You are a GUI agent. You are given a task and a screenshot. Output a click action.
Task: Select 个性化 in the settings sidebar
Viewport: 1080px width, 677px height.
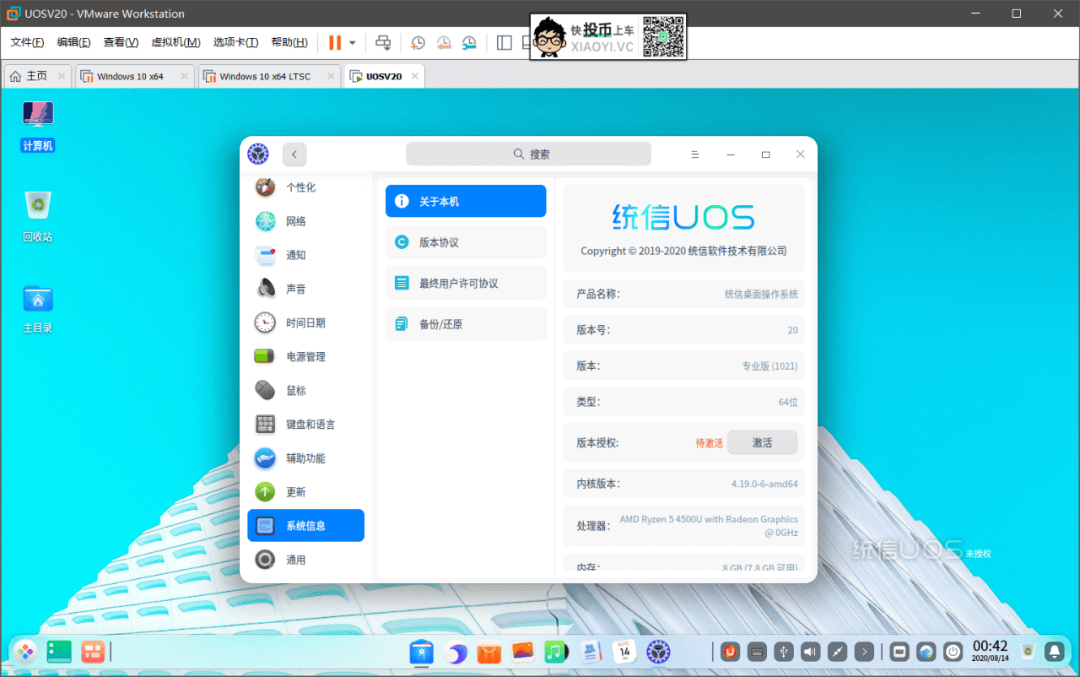[x=306, y=187]
